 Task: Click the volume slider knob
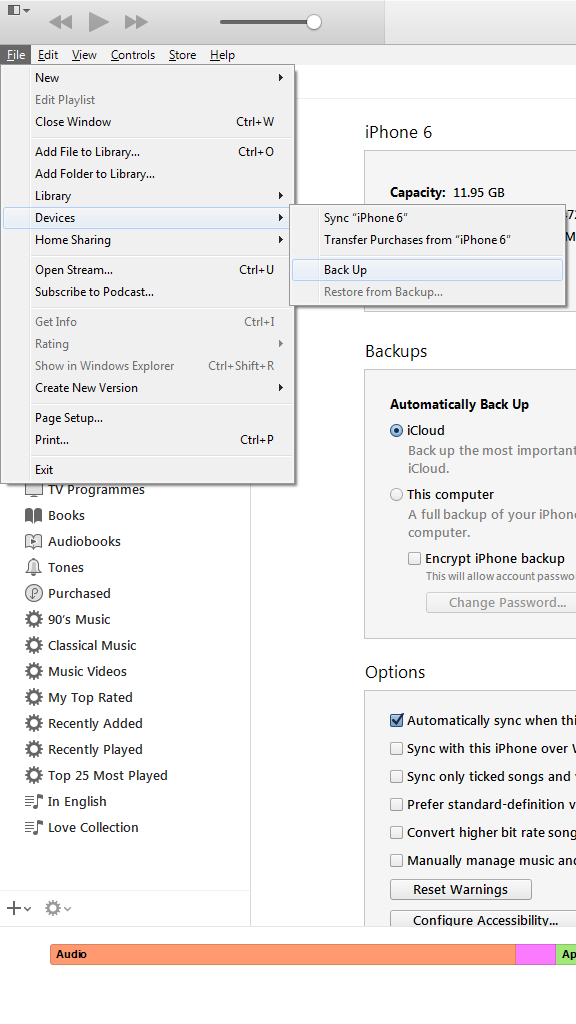[314, 22]
